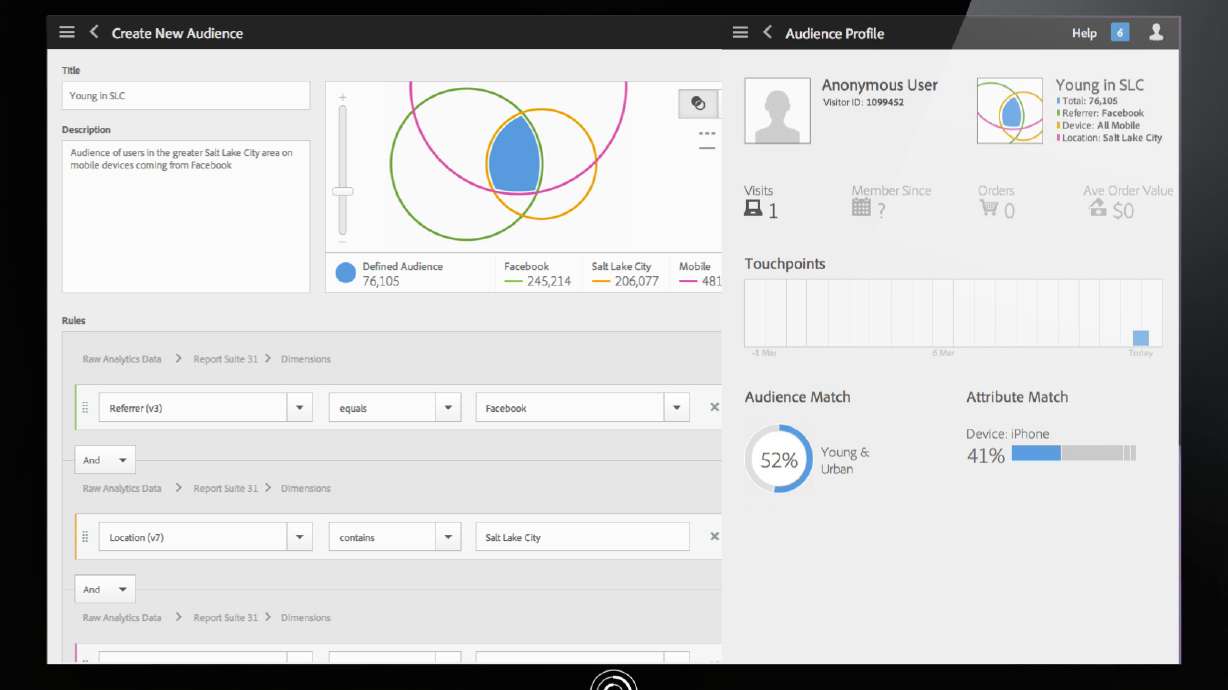Click the Device: iPhone match bar

[1074, 453]
